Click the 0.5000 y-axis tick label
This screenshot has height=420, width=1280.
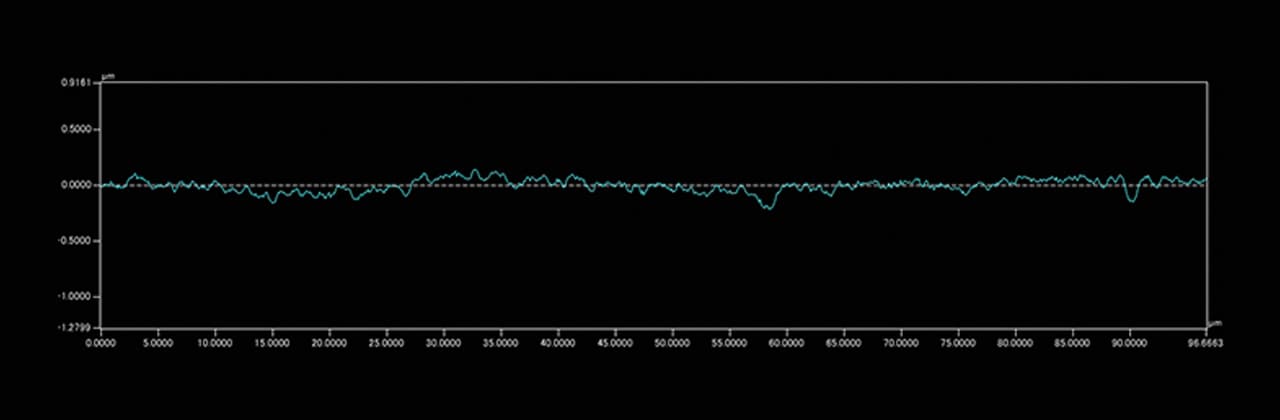point(78,129)
